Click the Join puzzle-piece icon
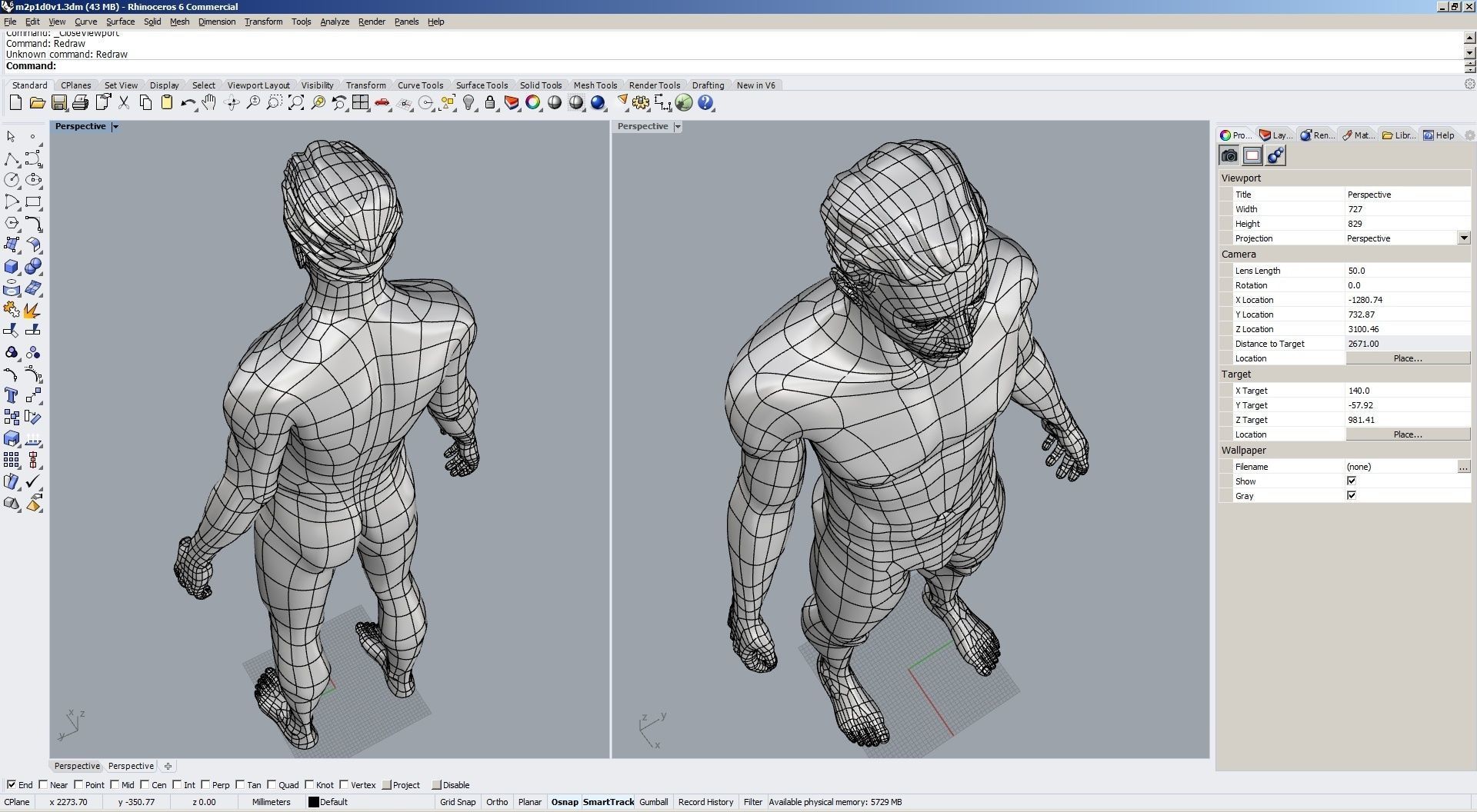 [12, 309]
